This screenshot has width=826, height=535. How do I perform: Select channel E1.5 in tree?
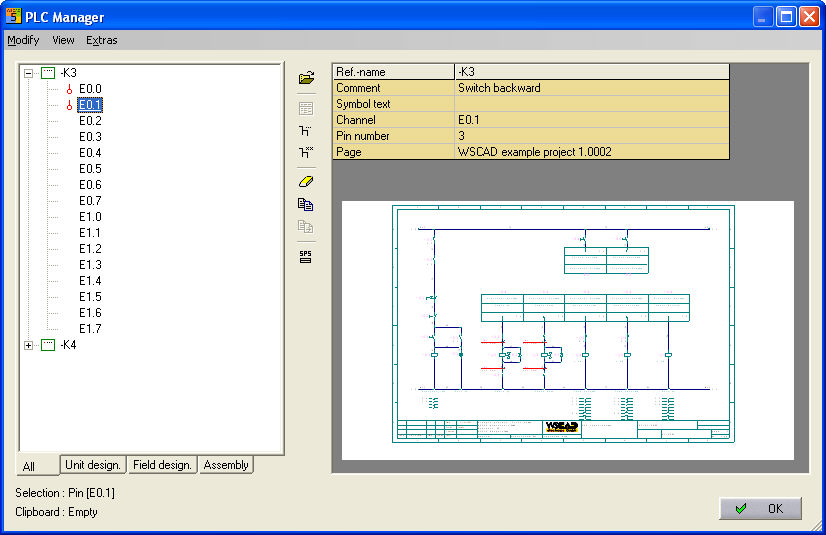pyautogui.click(x=90, y=297)
